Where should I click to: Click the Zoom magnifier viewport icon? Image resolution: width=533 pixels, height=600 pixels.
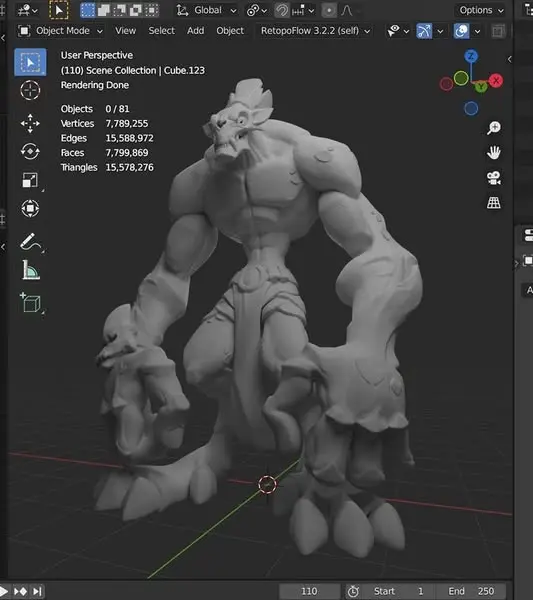[x=494, y=128]
